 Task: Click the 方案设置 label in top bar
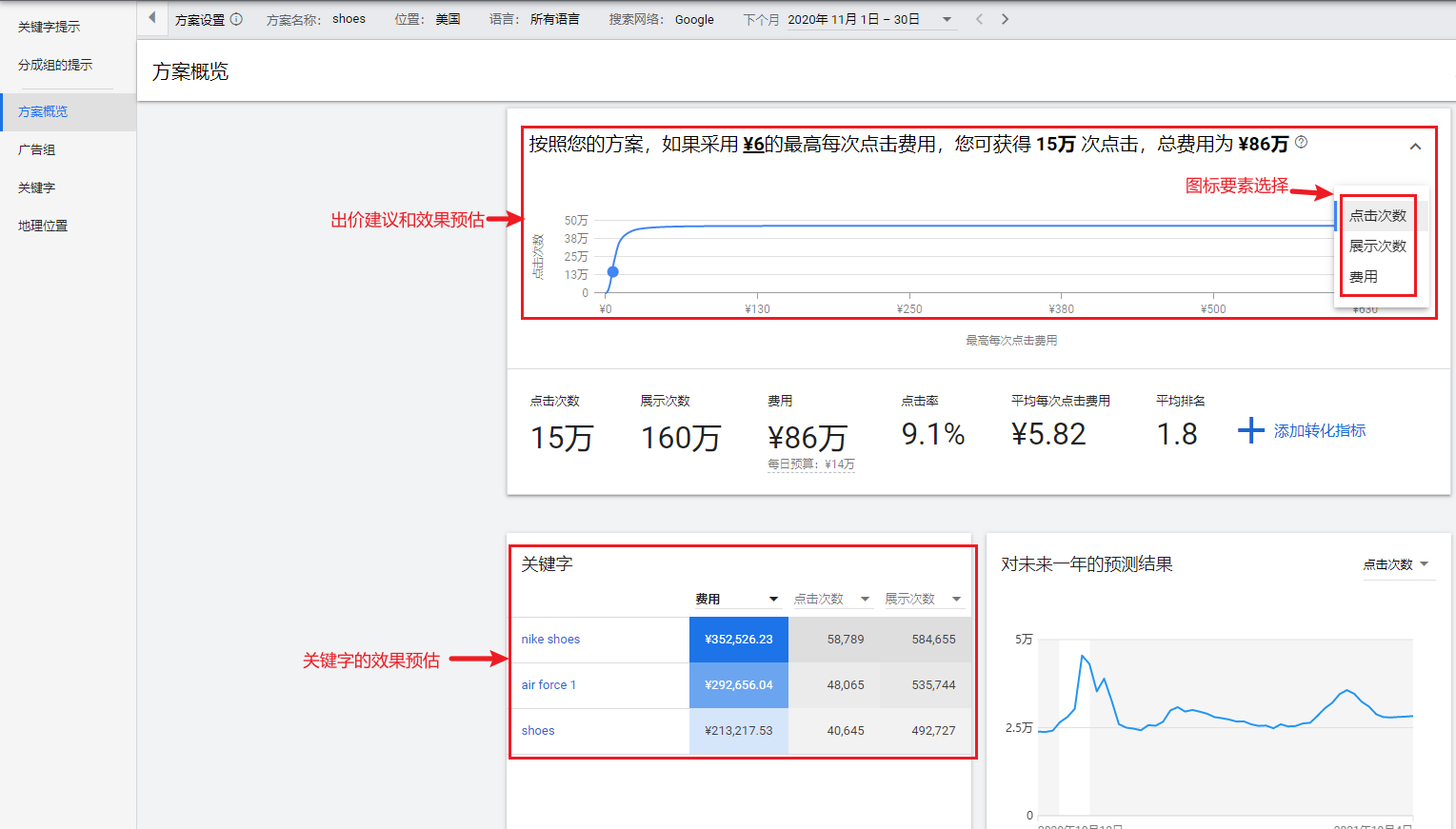pyautogui.click(x=200, y=19)
